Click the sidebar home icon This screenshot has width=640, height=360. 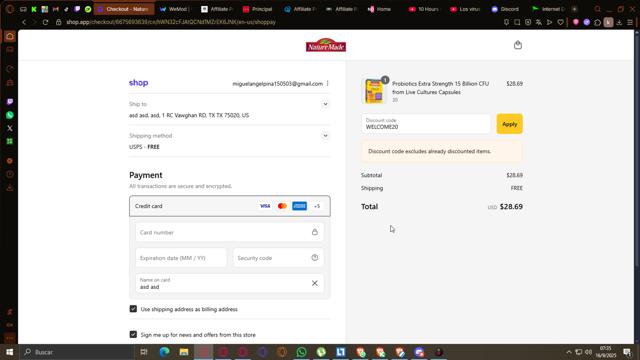[x=10, y=36]
